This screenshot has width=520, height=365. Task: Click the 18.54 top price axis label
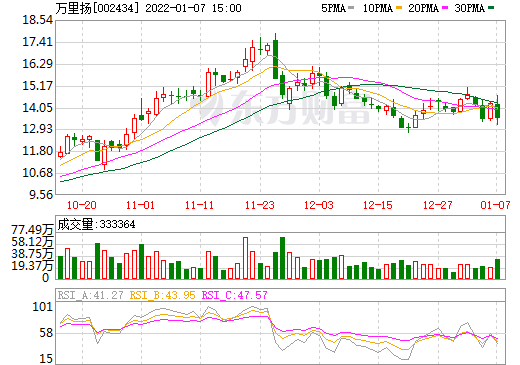[x=38, y=20]
